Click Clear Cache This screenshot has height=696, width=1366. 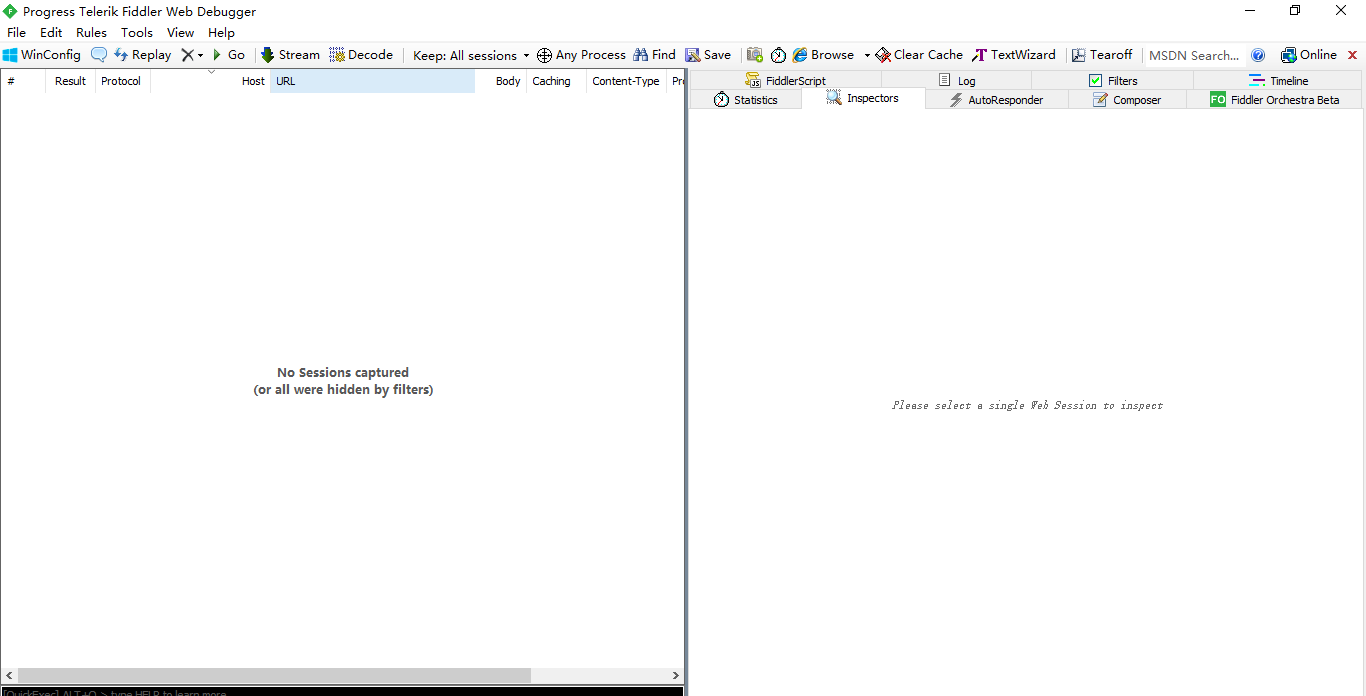pyautogui.click(x=919, y=55)
